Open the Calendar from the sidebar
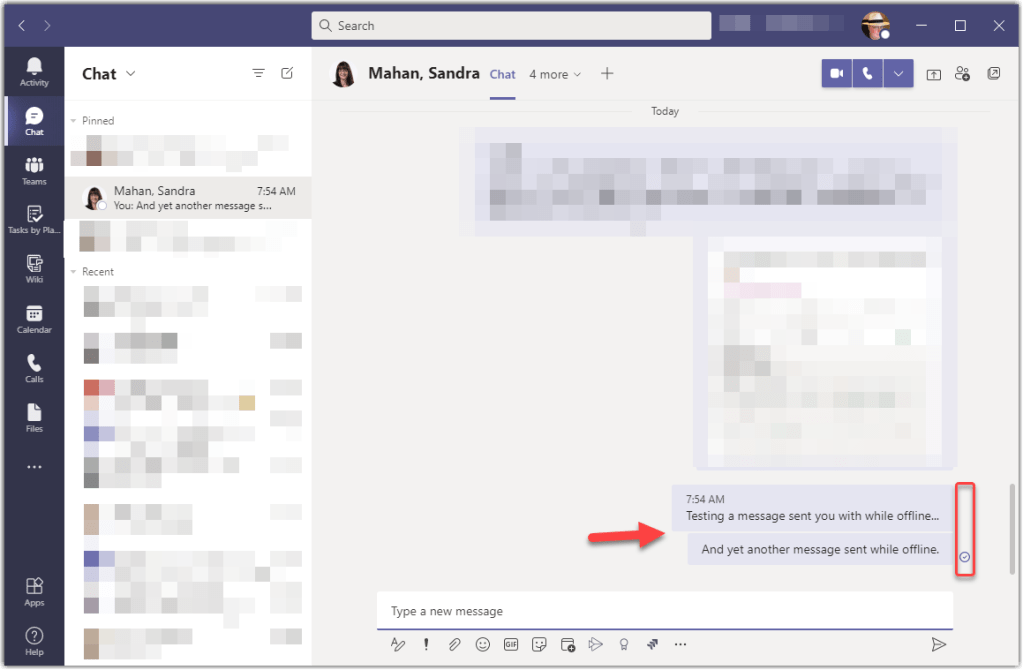Screen dimensions: 1023x670 coord(33,317)
